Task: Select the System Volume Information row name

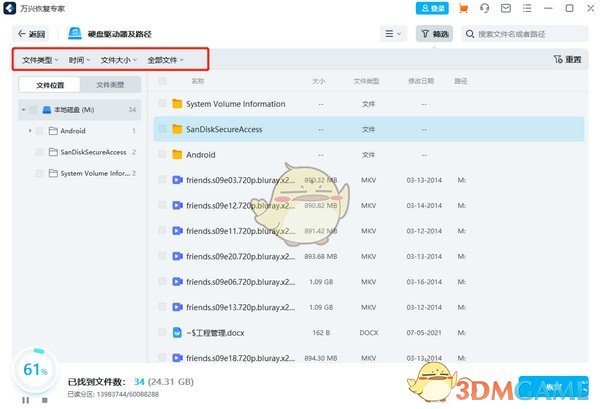Action: pyautogui.click(x=235, y=104)
